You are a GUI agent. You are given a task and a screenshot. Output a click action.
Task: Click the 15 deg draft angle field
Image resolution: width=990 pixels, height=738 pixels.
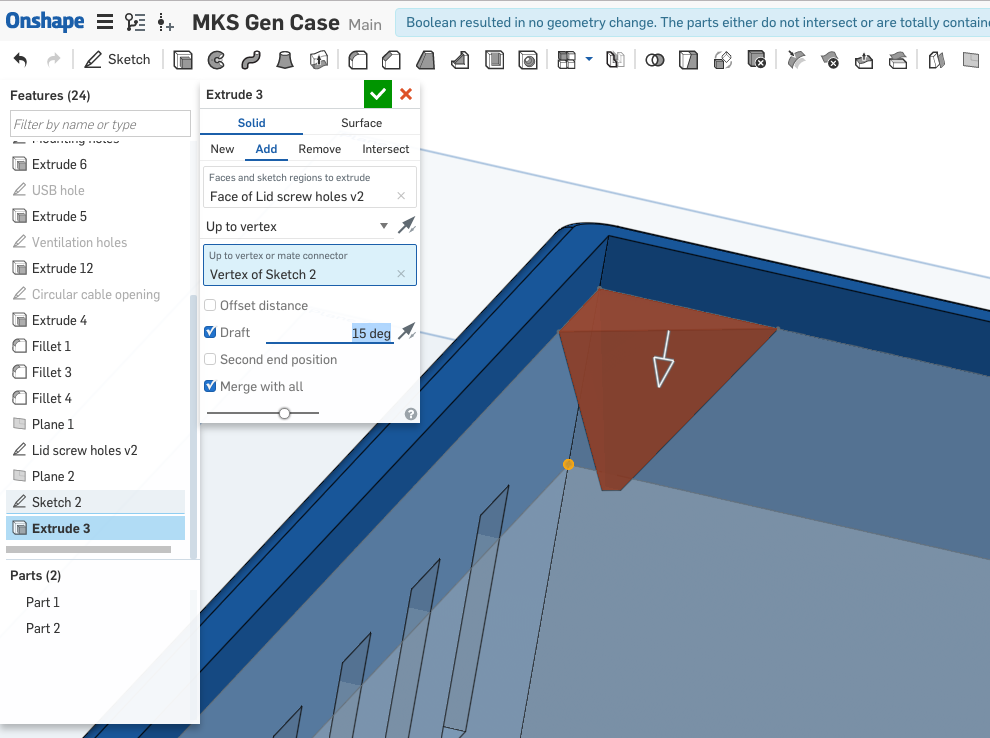(330, 333)
